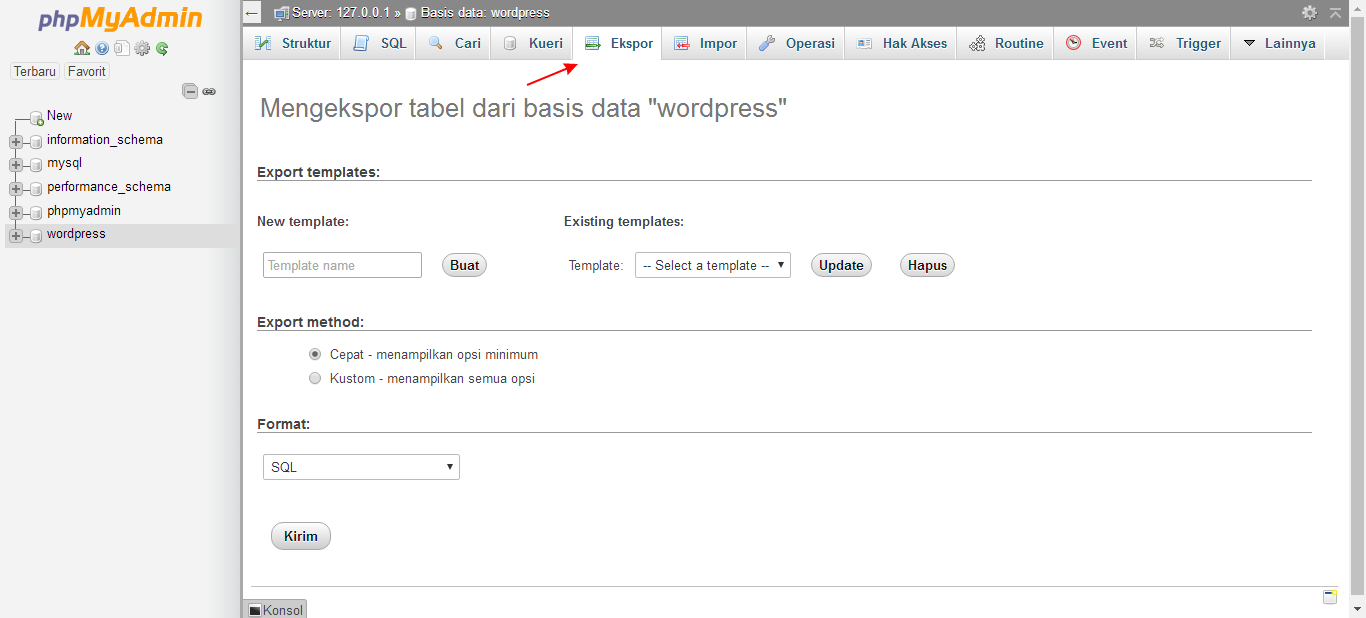Click the Home icon above the navigation panel
1366x618 pixels.
[82, 48]
